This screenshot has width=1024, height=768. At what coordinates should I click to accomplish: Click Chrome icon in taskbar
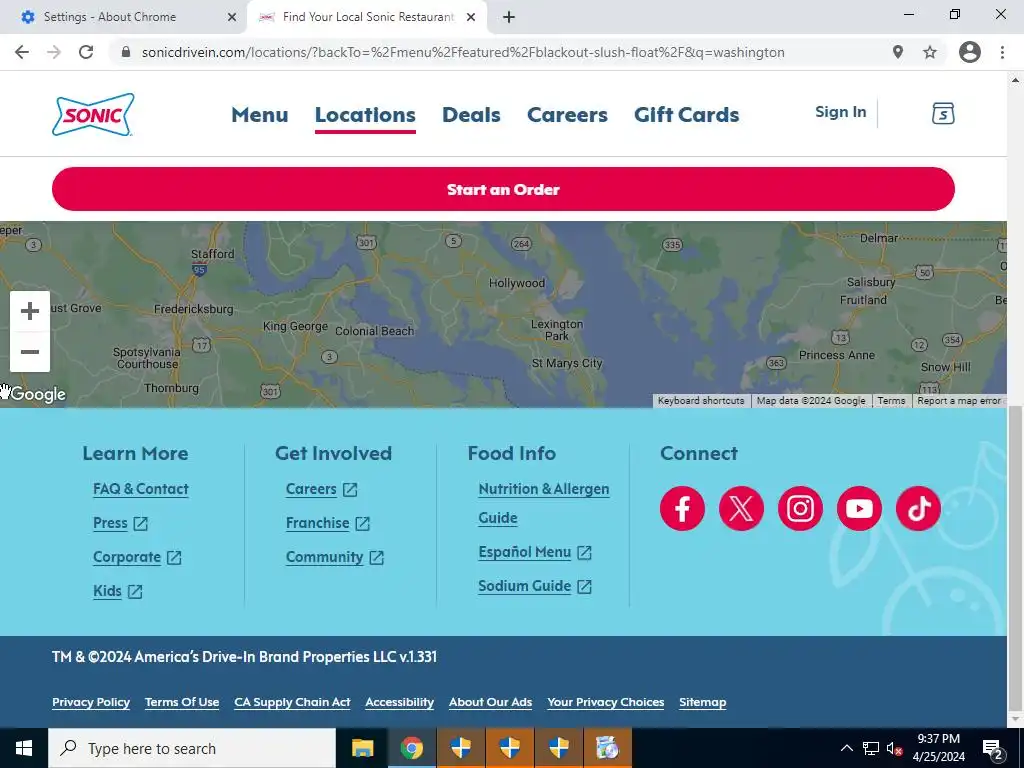pyautogui.click(x=411, y=748)
